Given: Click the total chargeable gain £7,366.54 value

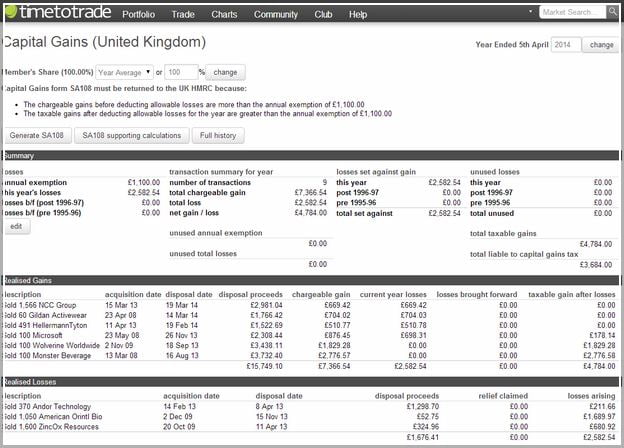Looking at the screenshot, I should (311, 193).
